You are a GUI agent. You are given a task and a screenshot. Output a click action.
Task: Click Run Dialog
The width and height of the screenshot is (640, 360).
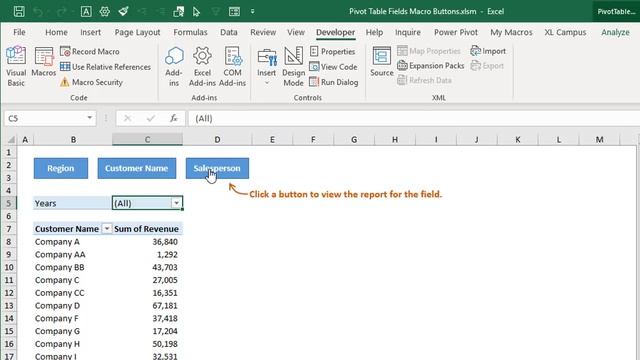(333, 82)
